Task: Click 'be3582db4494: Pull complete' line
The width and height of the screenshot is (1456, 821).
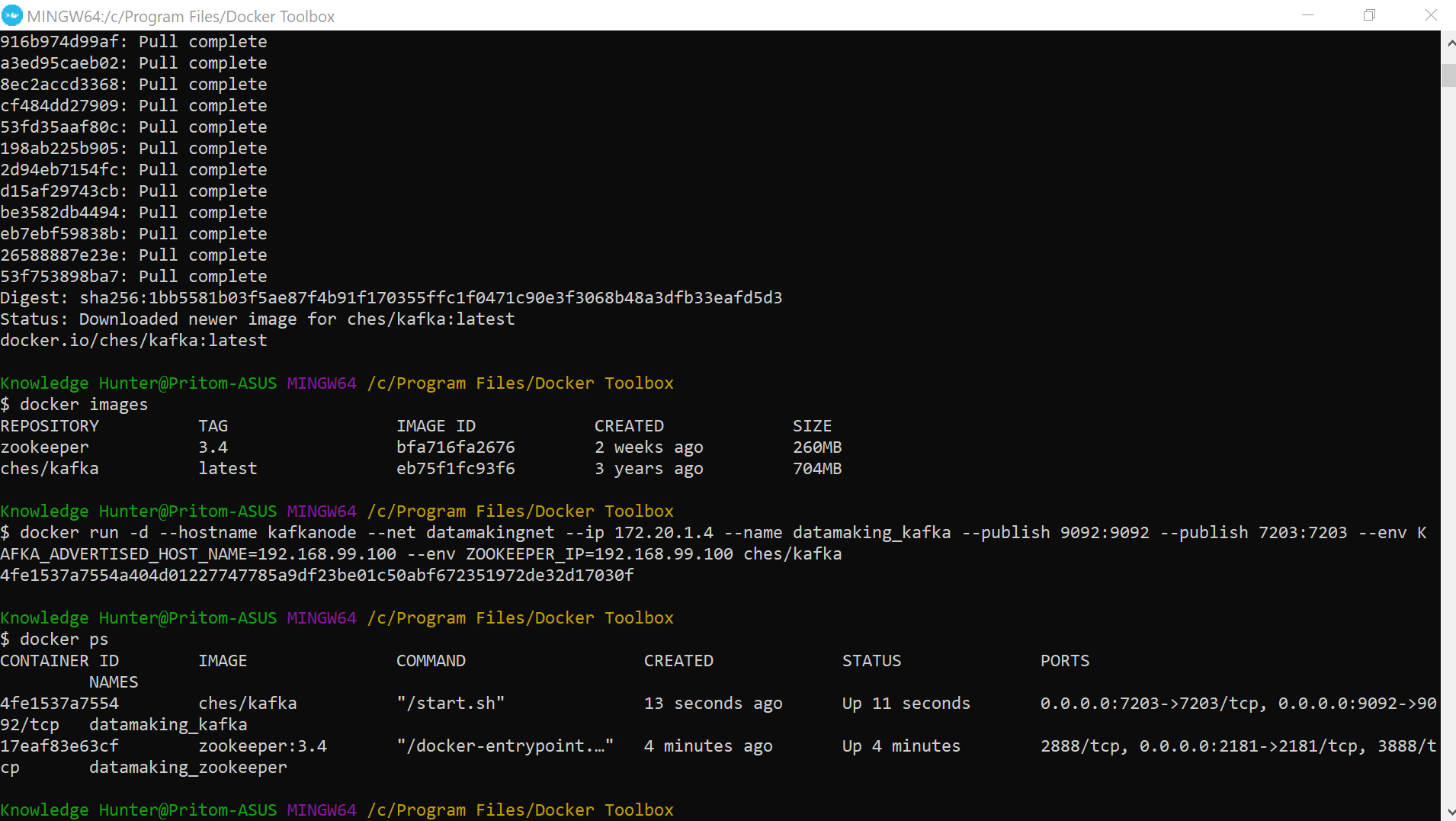Action: (x=133, y=213)
